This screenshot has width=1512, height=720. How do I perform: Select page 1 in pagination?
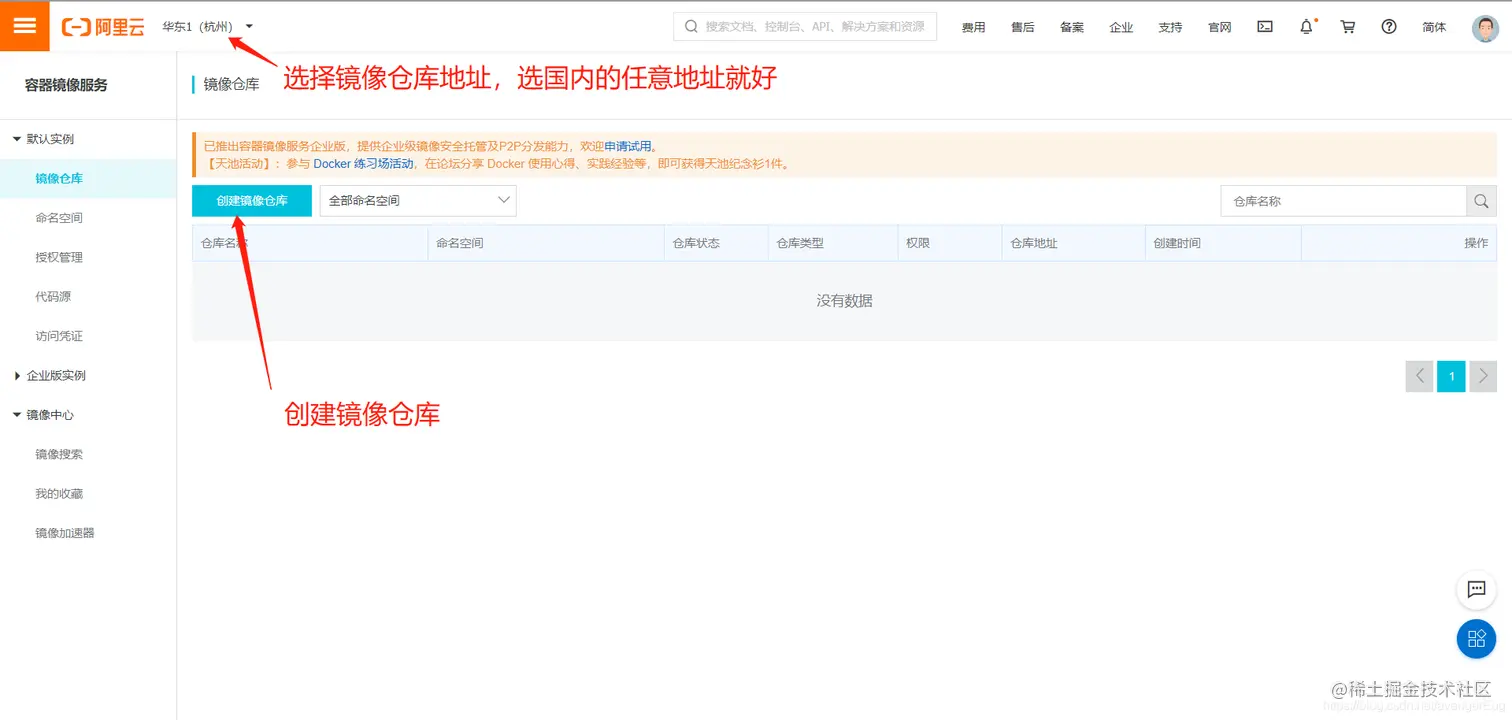(1451, 376)
